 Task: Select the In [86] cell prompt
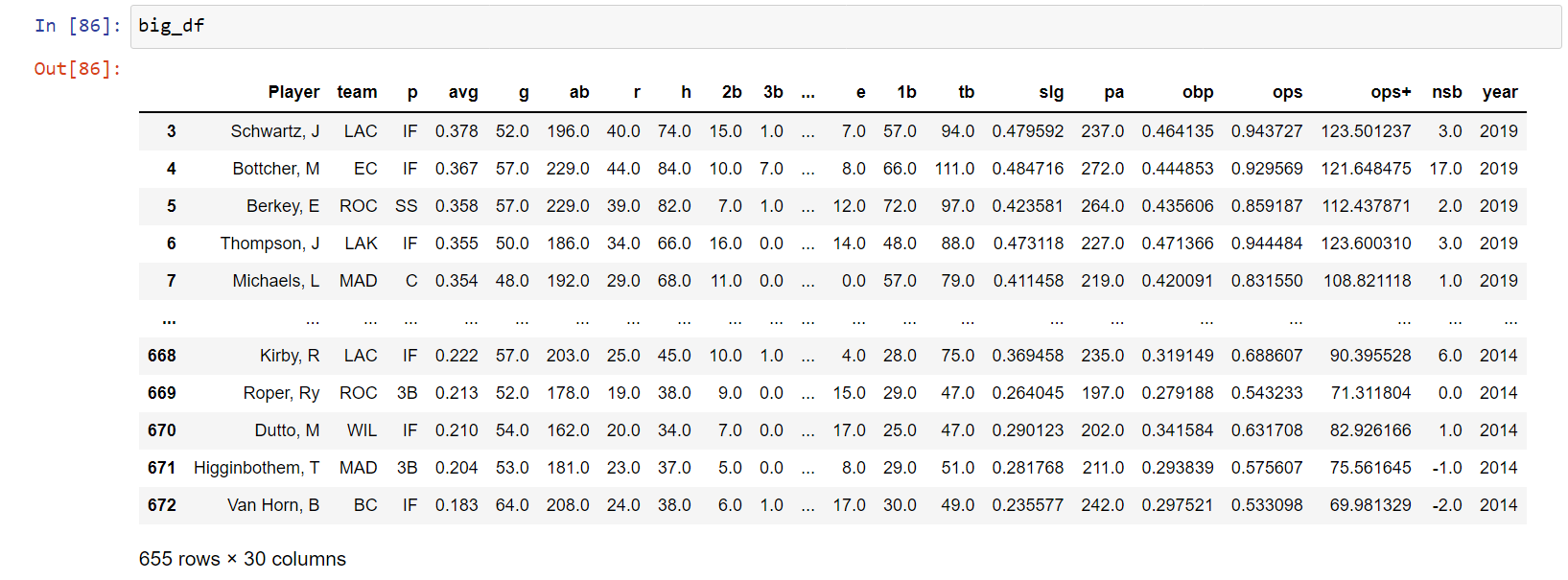point(78,26)
